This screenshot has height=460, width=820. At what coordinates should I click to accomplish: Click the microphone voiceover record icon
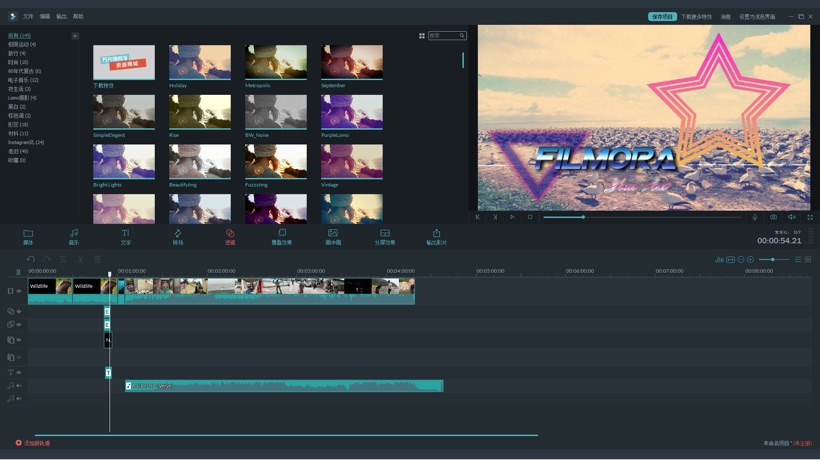tap(755, 217)
